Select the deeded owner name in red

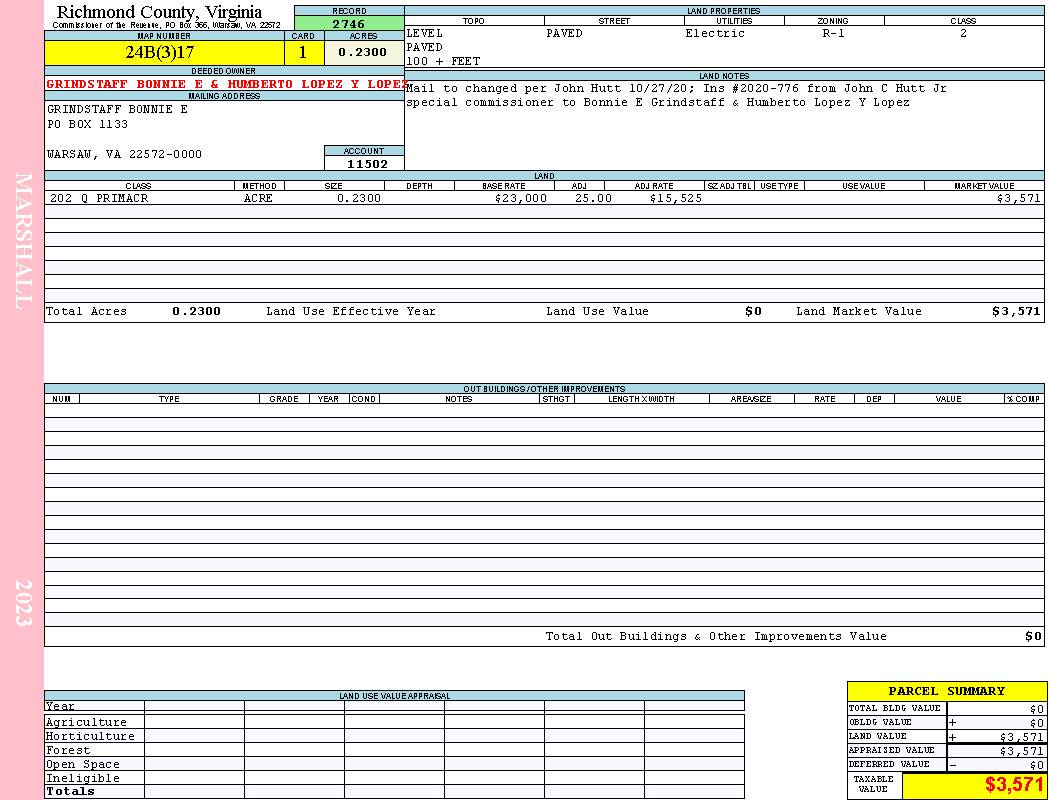coord(226,84)
